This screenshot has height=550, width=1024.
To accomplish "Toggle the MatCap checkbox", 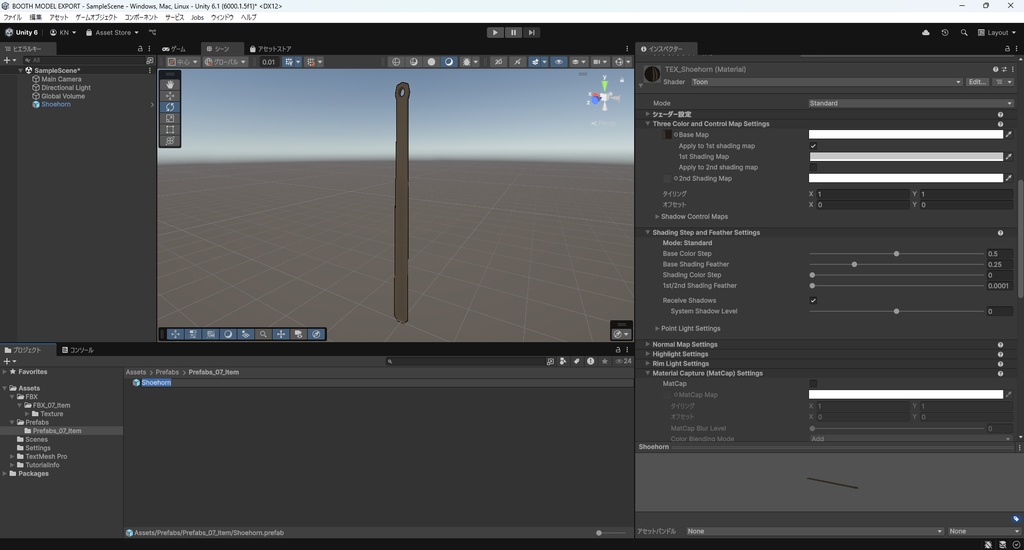I will click(x=813, y=384).
